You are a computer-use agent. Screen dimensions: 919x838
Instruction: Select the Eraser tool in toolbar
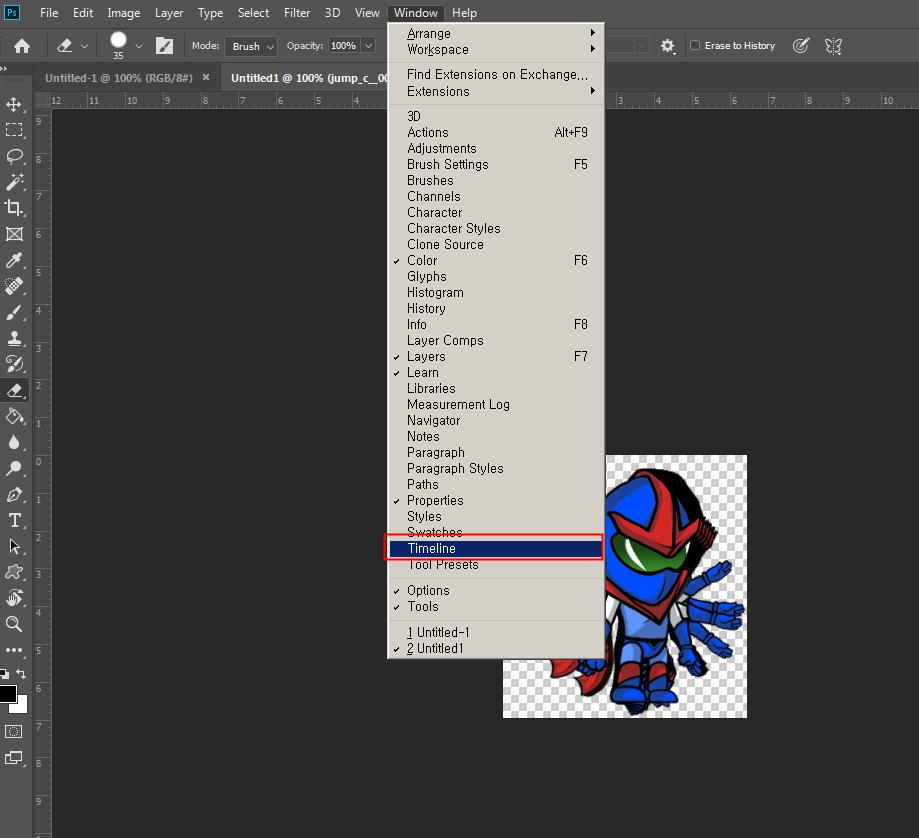(x=14, y=390)
